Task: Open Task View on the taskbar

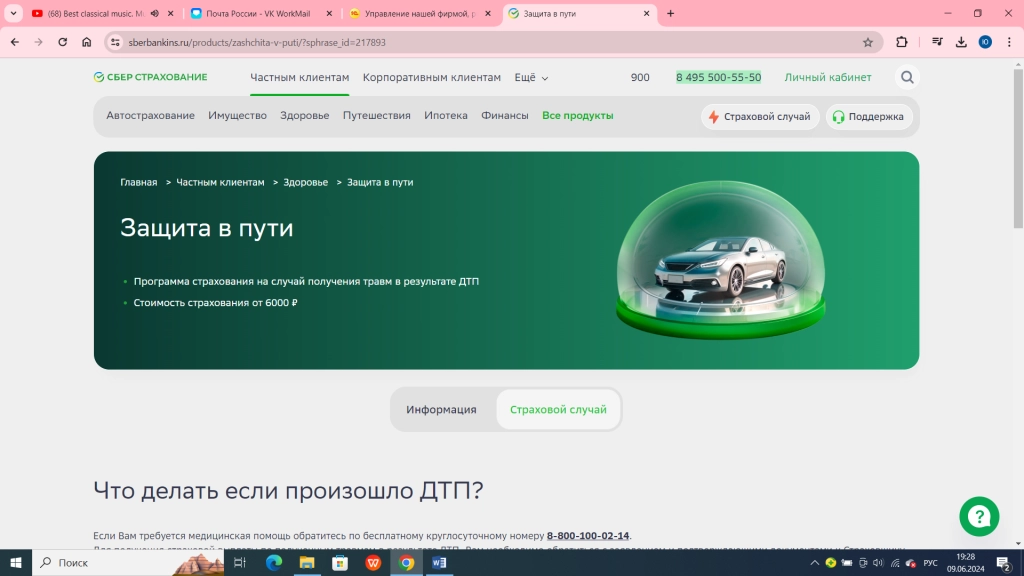Action: tap(240, 562)
